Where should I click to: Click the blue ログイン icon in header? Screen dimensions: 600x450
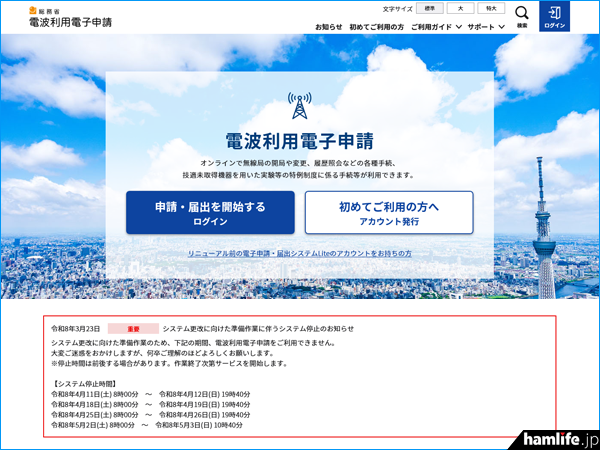click(554, 16)
